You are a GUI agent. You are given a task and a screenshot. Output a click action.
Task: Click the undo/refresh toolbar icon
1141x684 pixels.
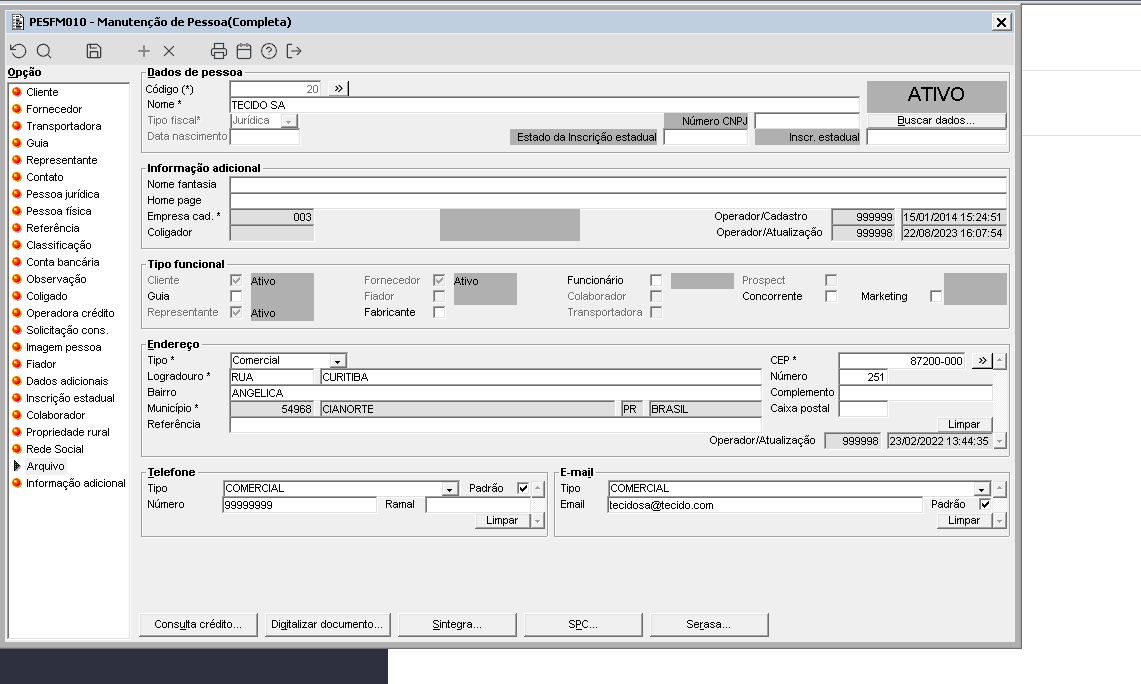click(x=18, y=51)
